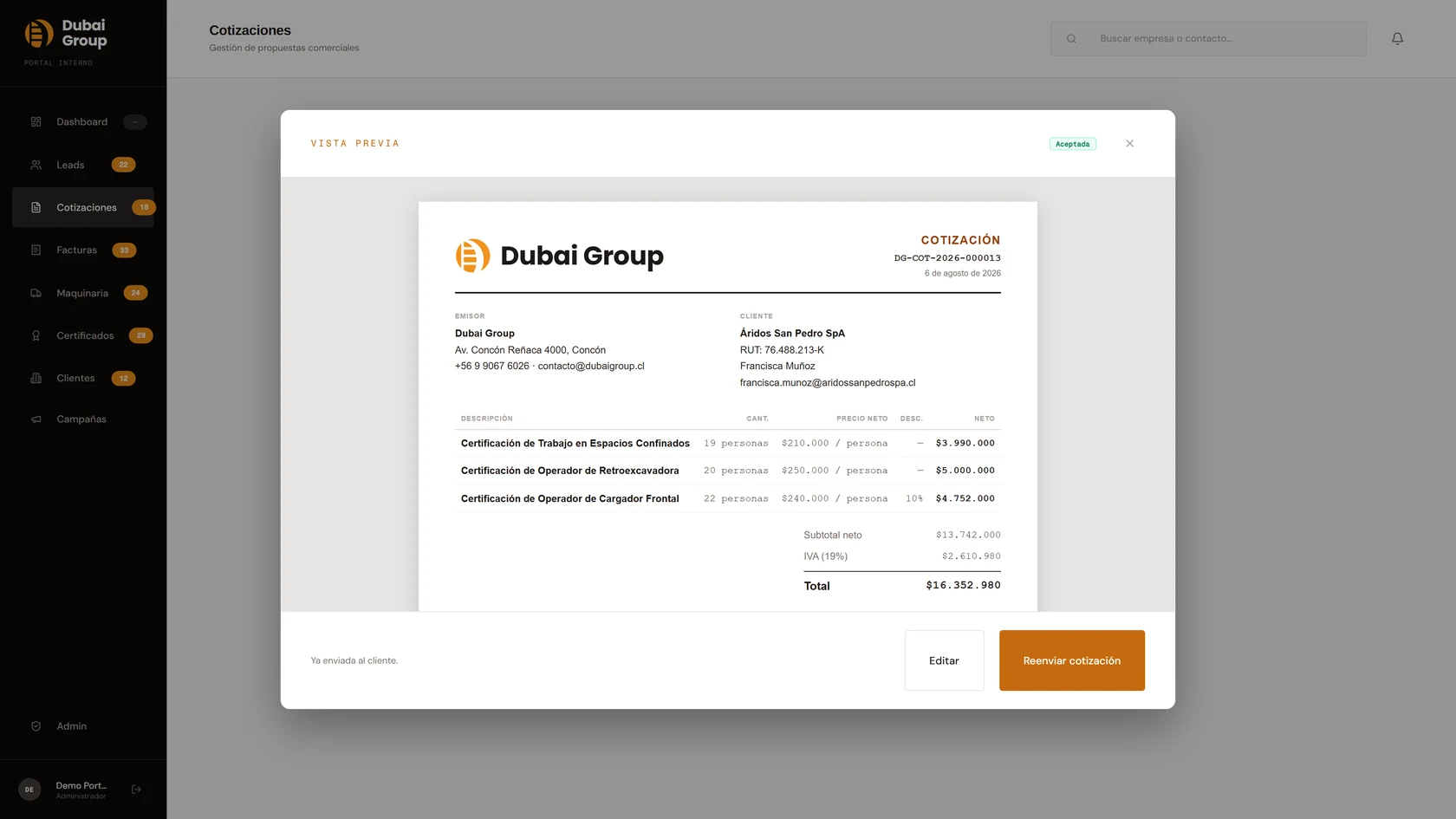
Task: Close the Vista Previa dialog
Action: tap(1129, 144)
